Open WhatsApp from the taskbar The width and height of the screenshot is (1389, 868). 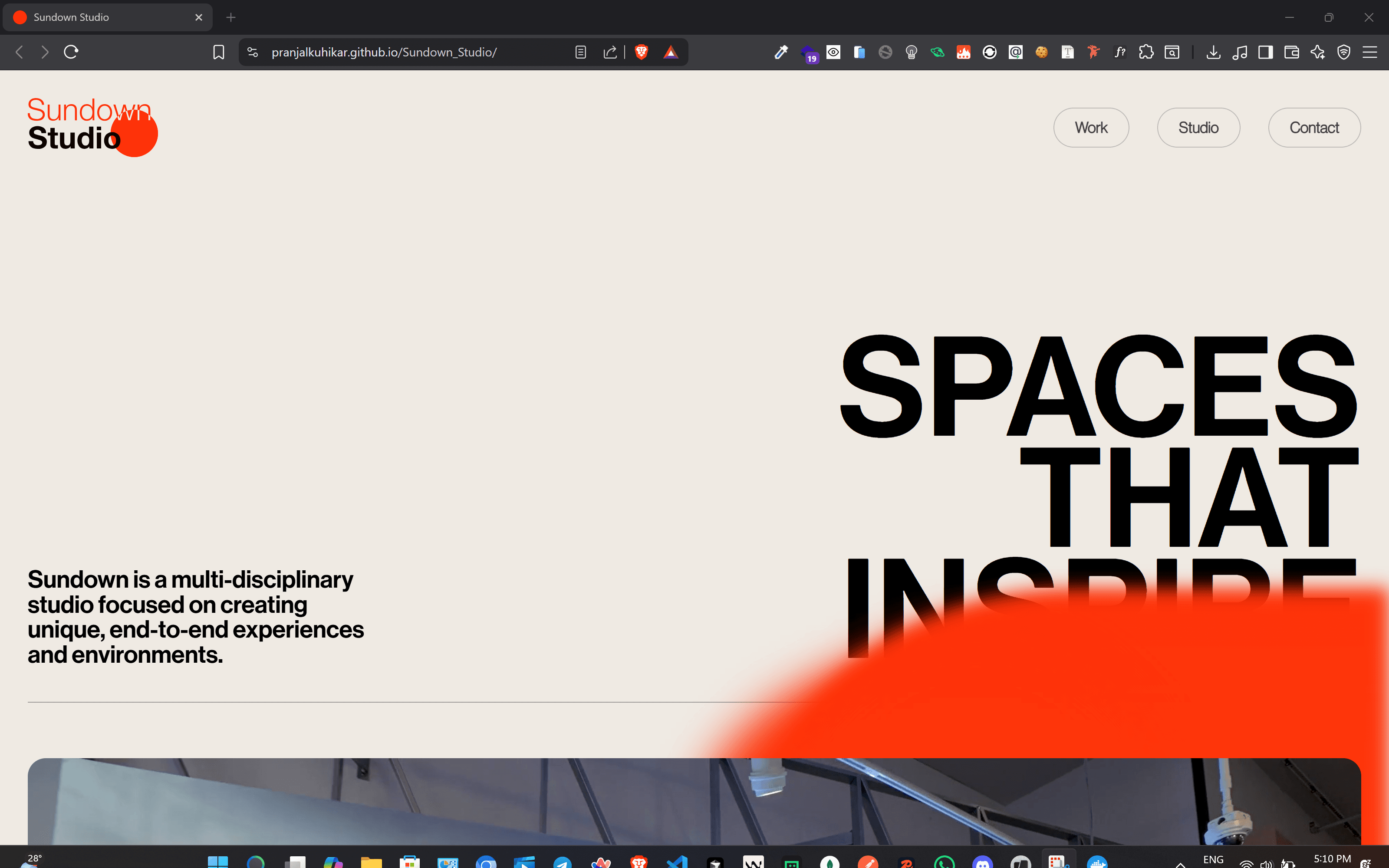click(945, 861)
